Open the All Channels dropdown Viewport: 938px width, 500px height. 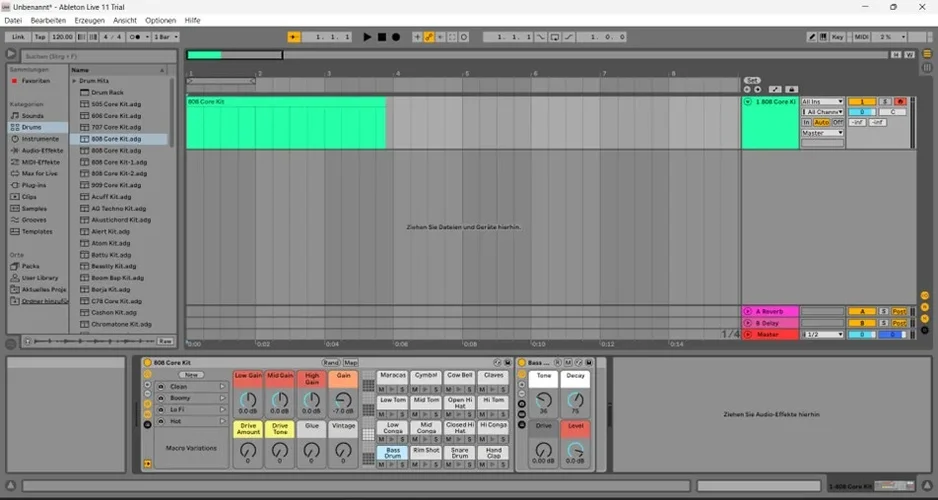tap(823, 112)
